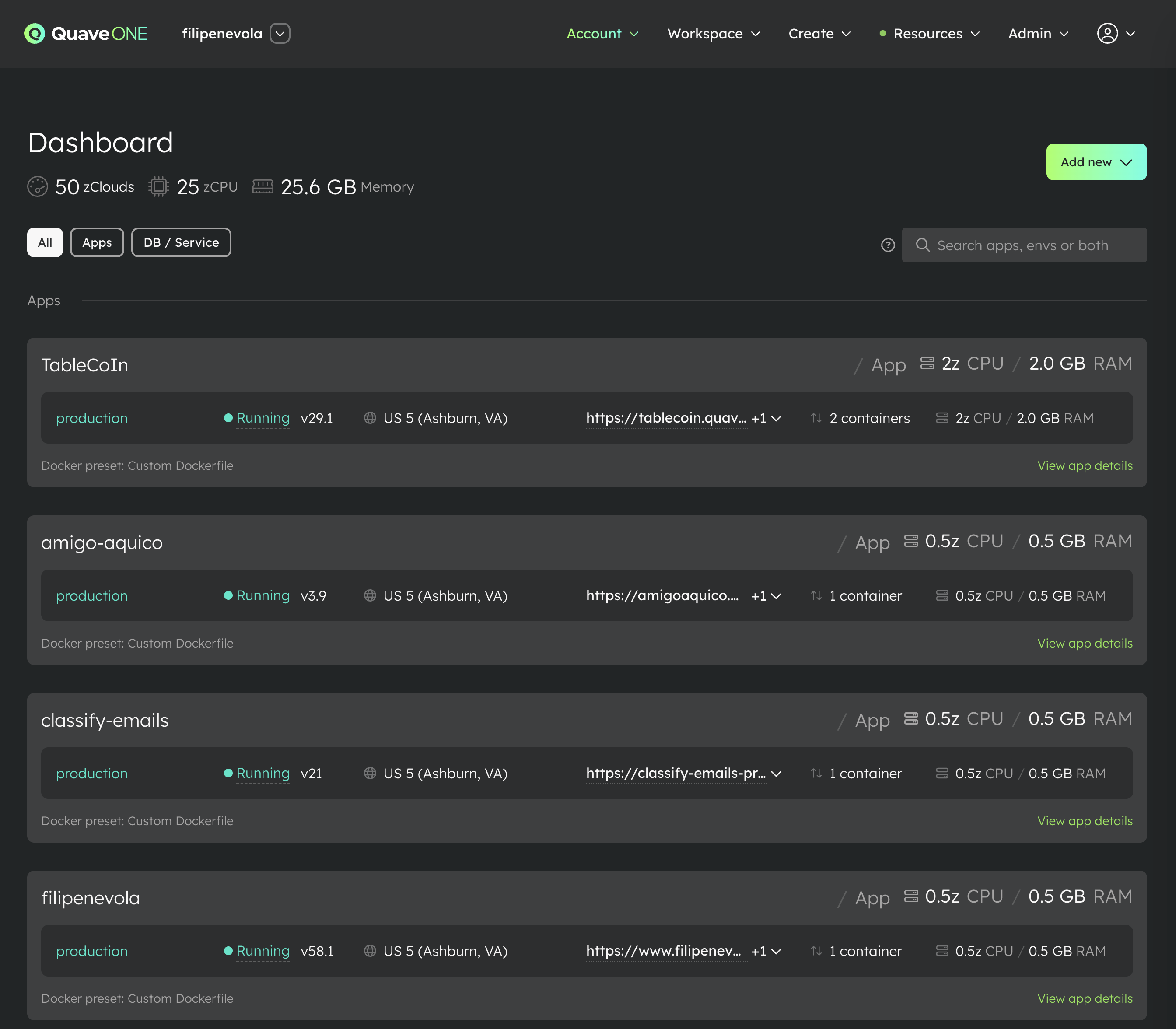Click scaling arrows icon in classify-emails row
The image size is (1176, 1029).
coord(816,773)
